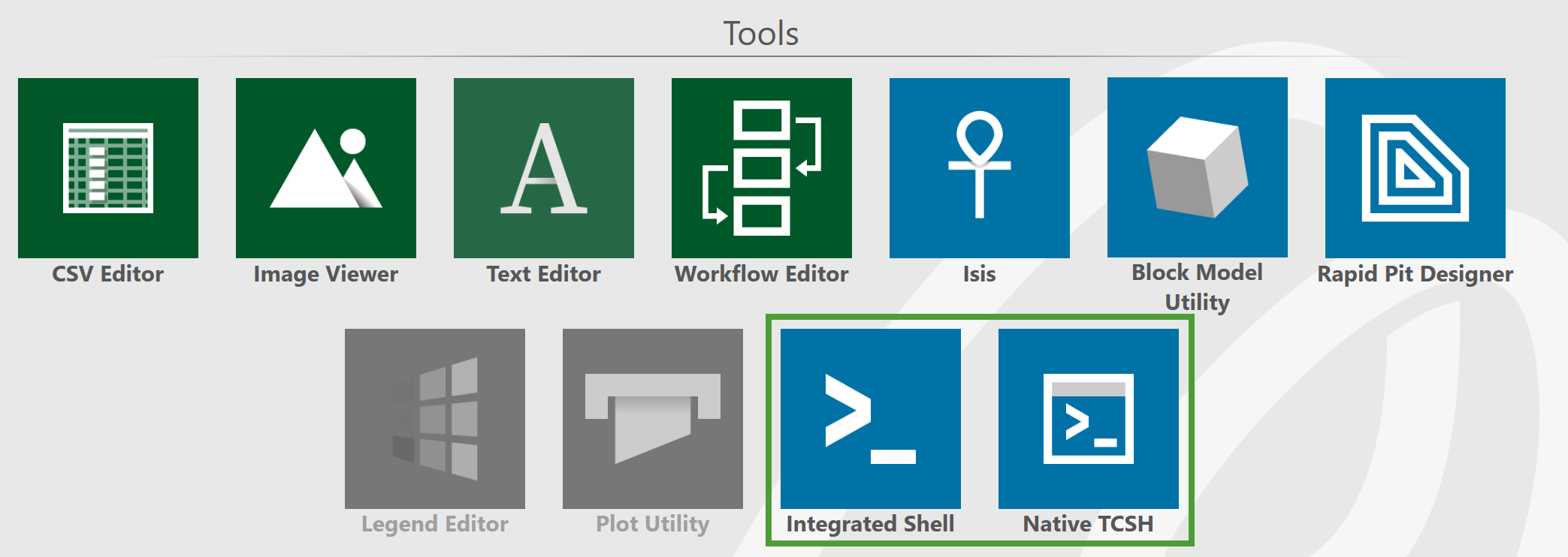
Task: Launch Isis using the ankh icon
Action: click(x=980, y=167)
